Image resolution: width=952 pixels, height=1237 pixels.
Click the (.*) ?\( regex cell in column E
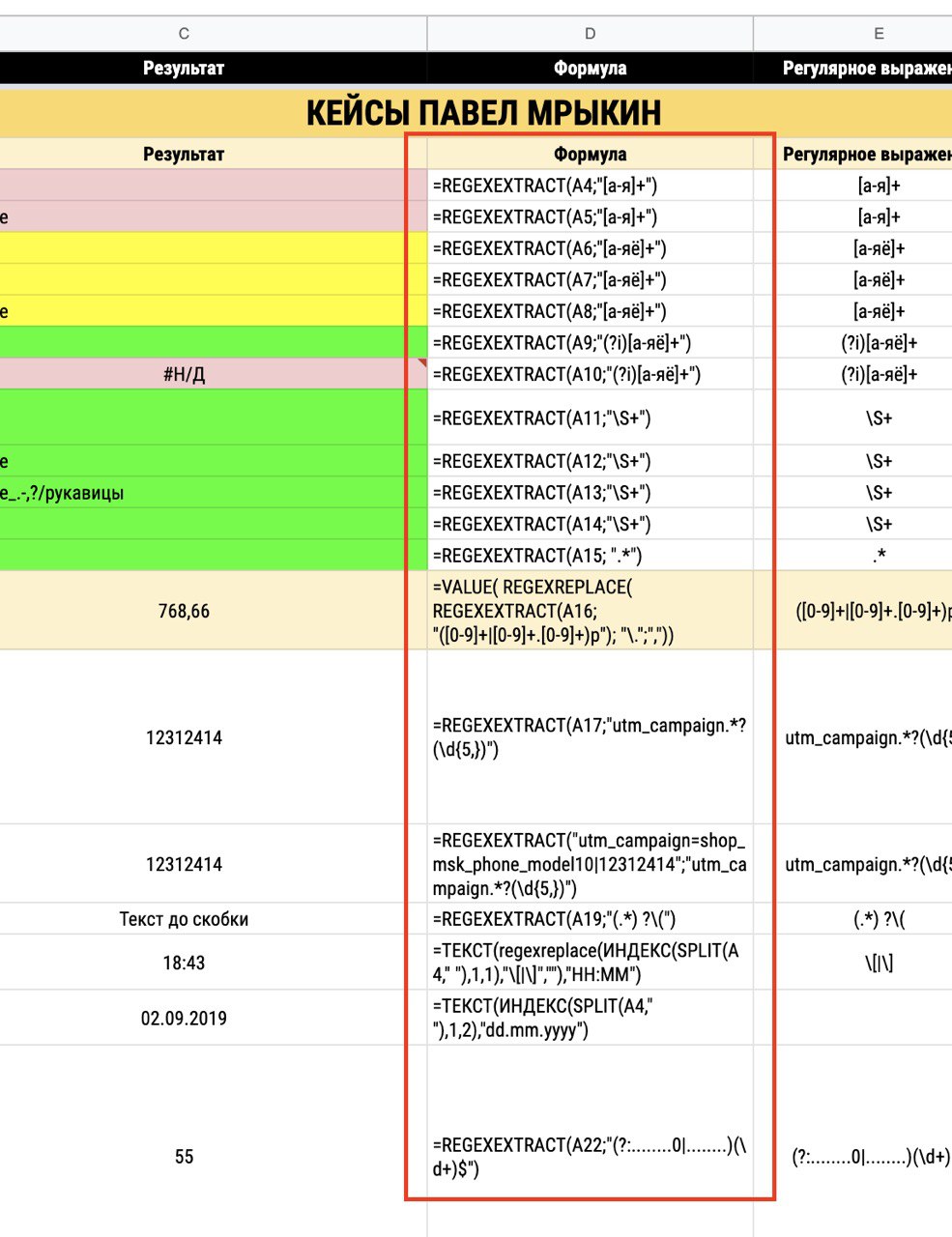pyautogui.click(x=852, y=919)
